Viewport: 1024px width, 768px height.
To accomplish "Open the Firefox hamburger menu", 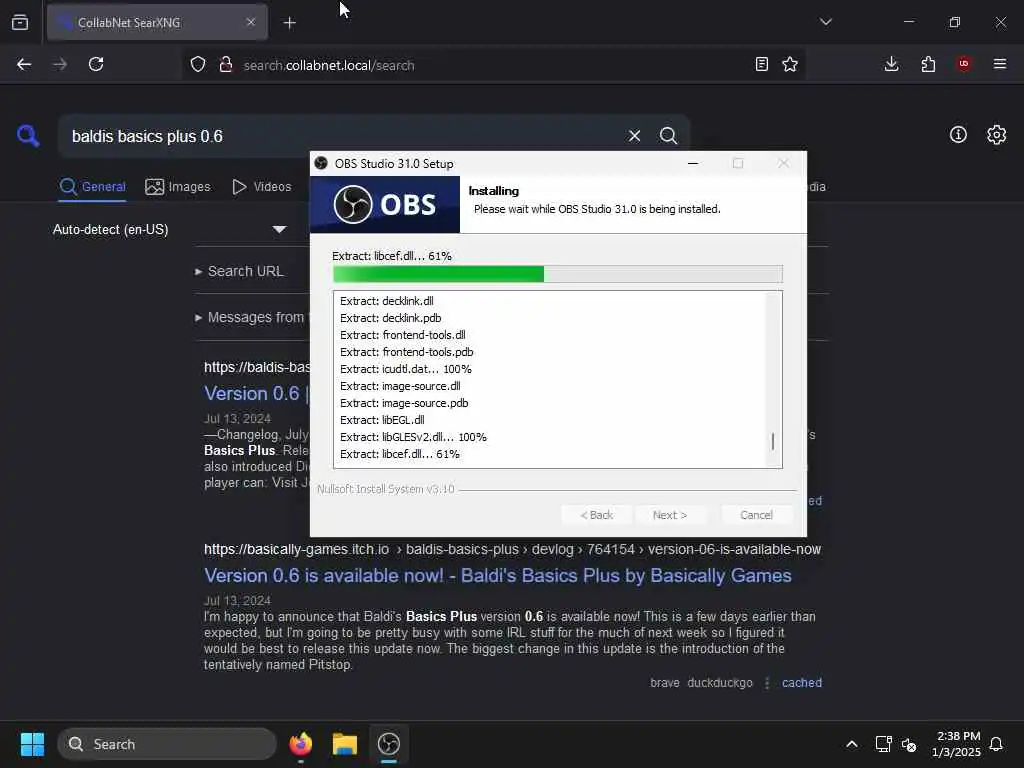I will [1000, 64].
